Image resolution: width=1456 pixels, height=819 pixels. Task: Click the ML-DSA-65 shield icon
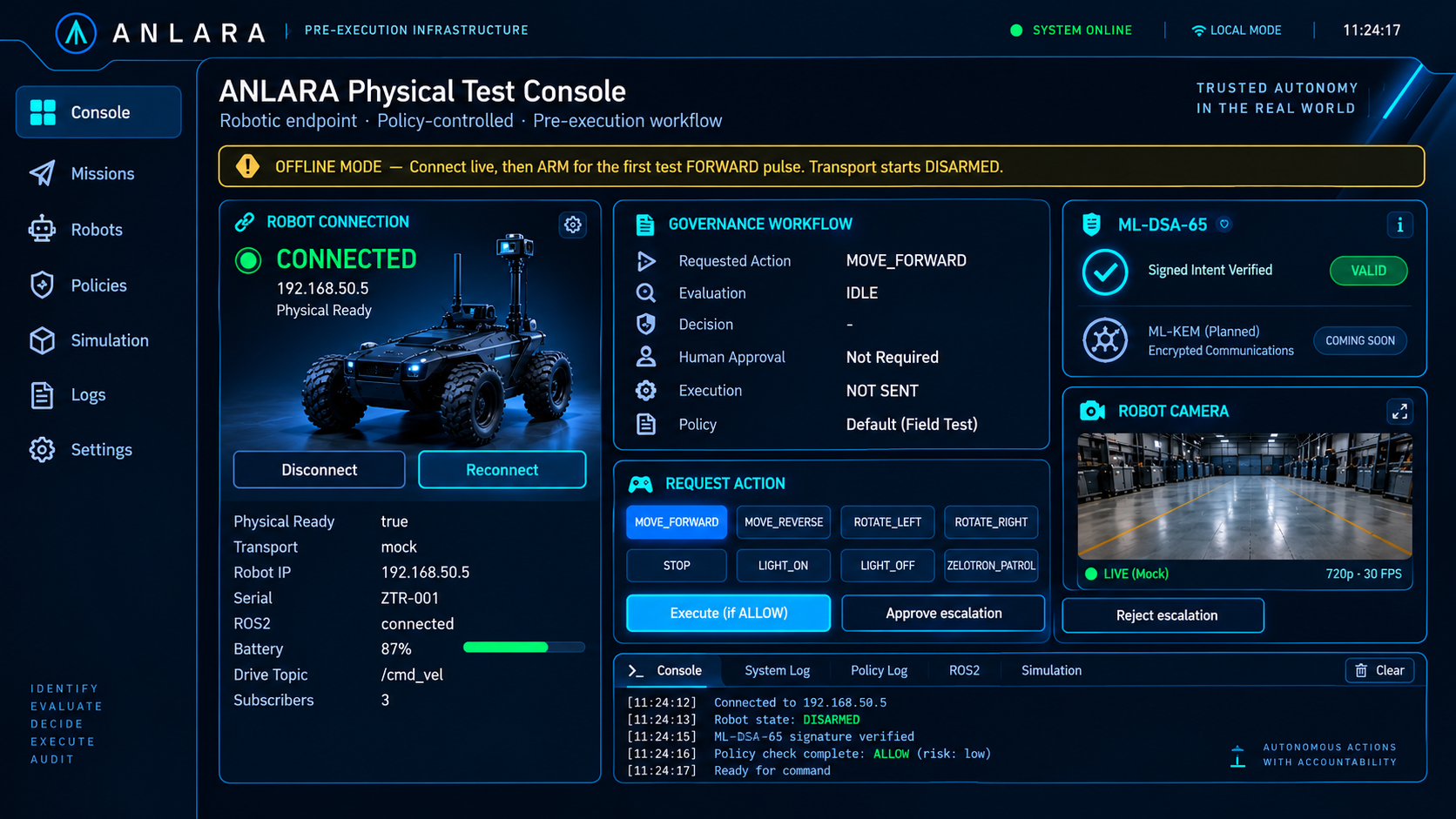1091,225
